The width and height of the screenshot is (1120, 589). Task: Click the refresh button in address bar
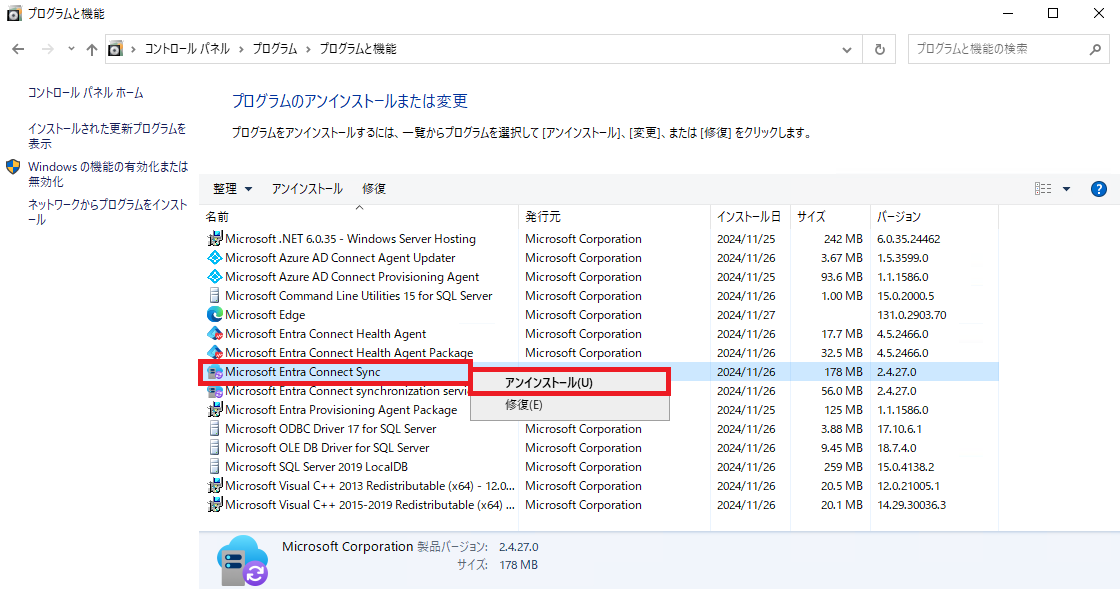click(x=879, y=49)
